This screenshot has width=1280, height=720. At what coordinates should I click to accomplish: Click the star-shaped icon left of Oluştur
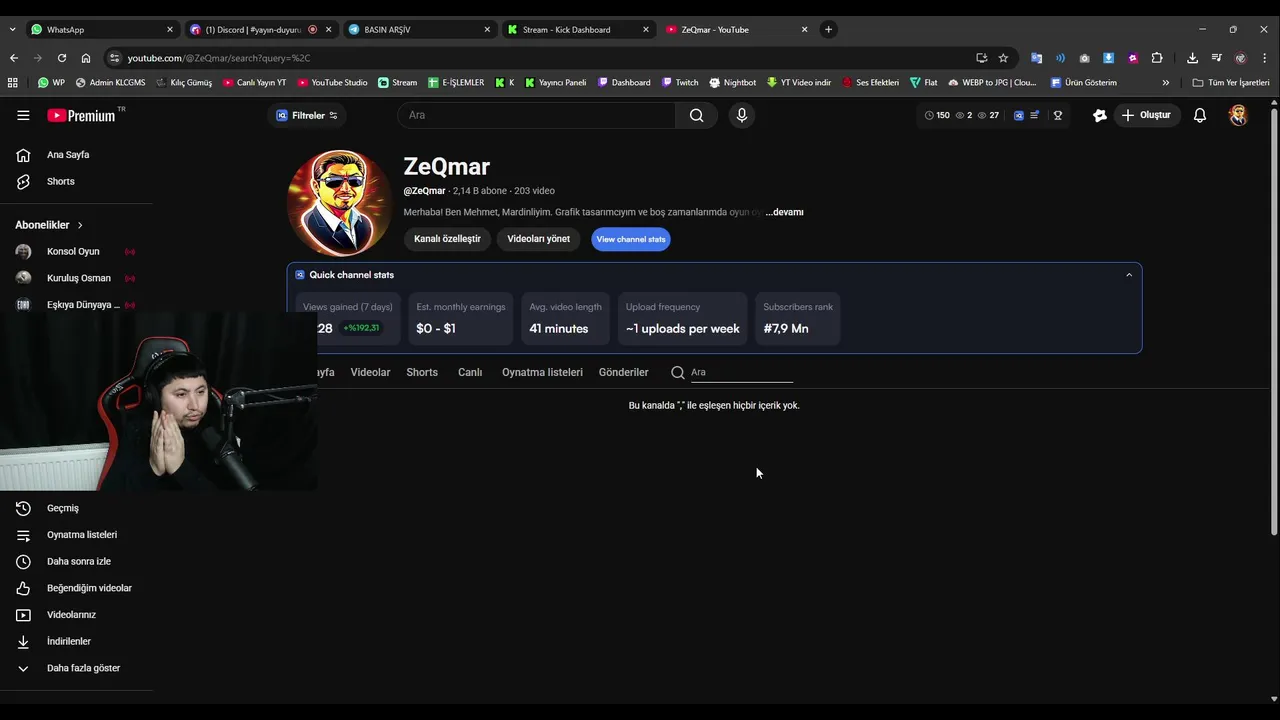(x=1100, y=115)
